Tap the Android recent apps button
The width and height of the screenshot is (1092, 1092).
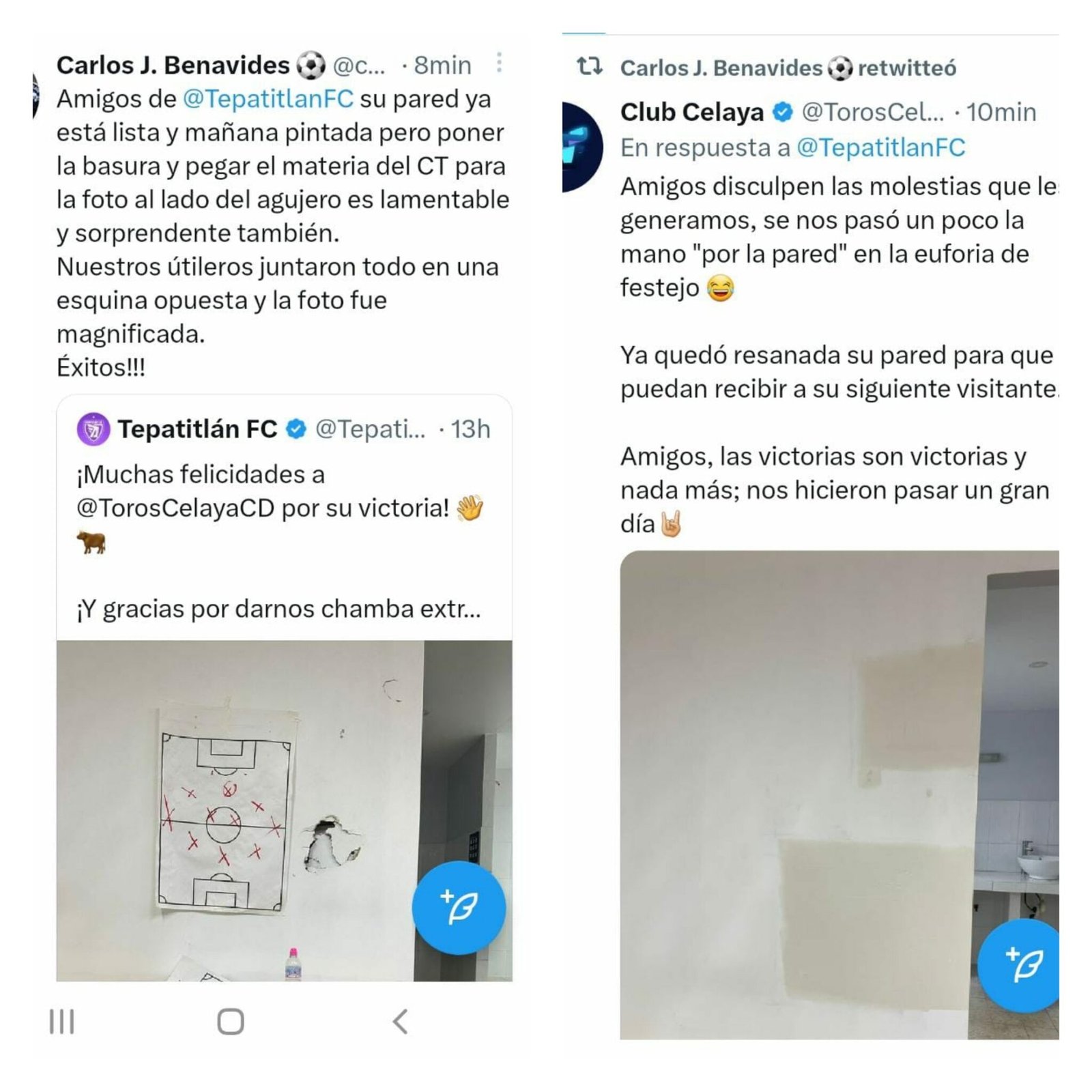point(61,1022)
